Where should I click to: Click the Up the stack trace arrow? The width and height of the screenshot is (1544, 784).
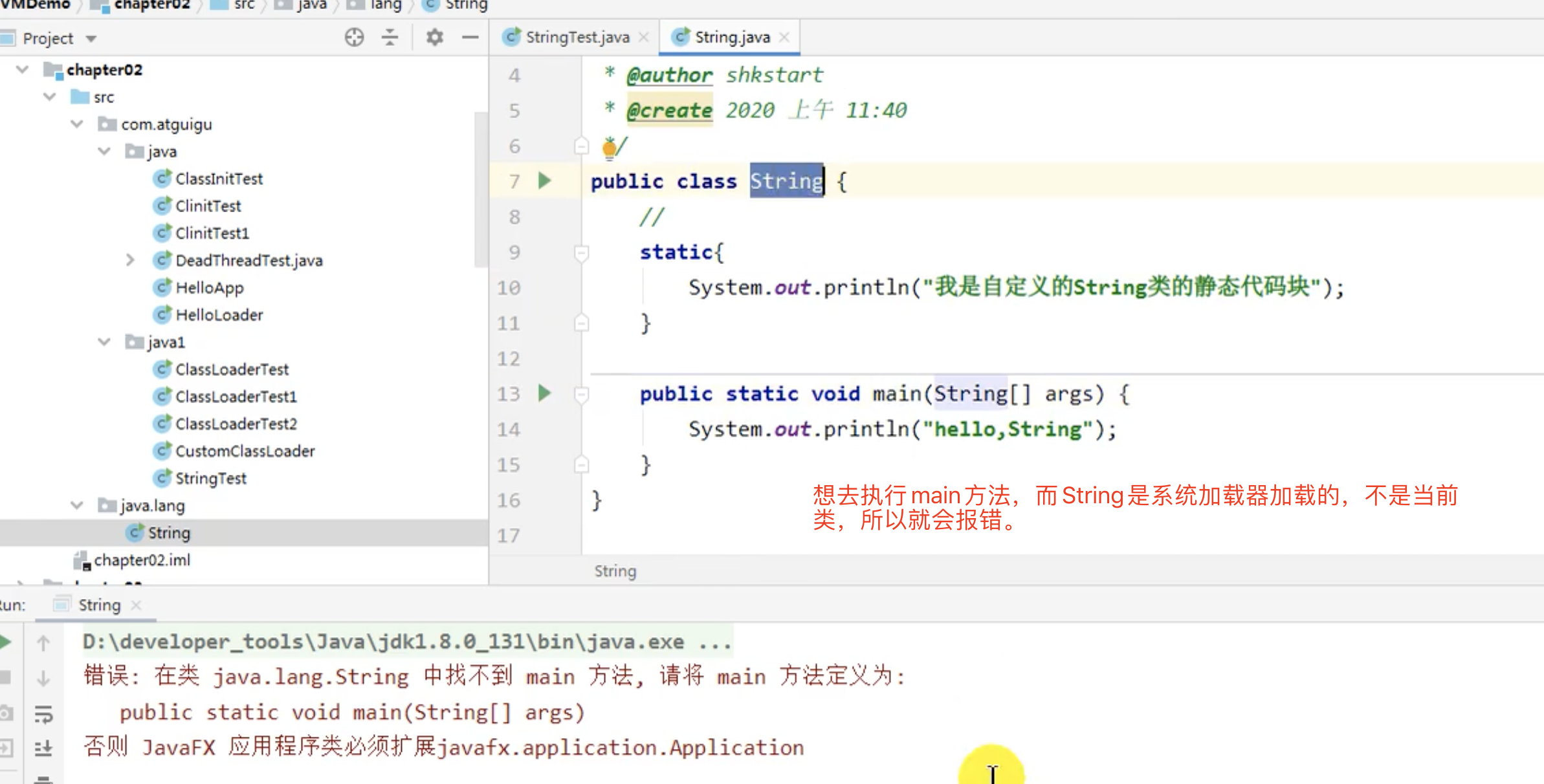[x=43, y=643]
